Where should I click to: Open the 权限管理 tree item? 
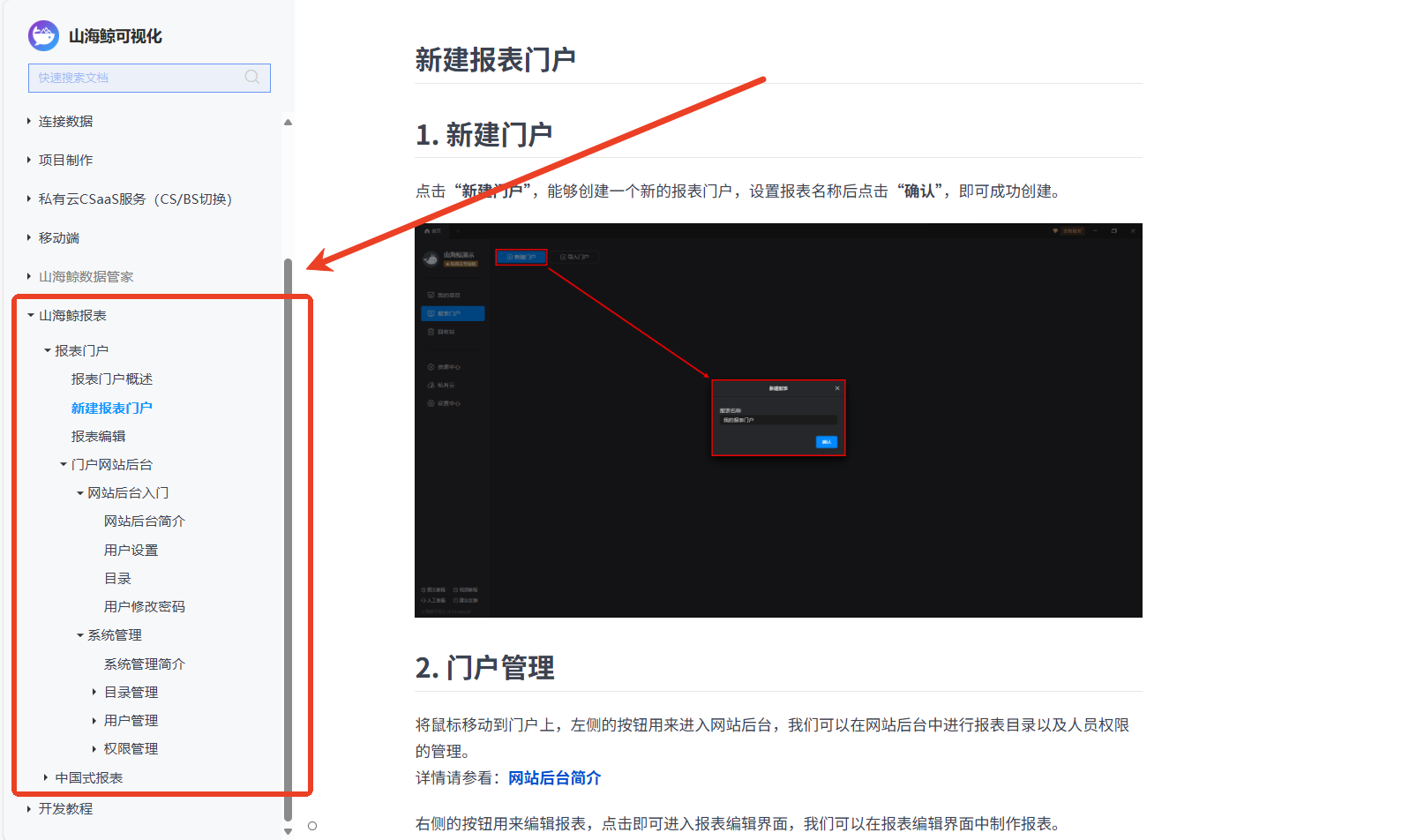pyautogui.click(x=131, y=749)
